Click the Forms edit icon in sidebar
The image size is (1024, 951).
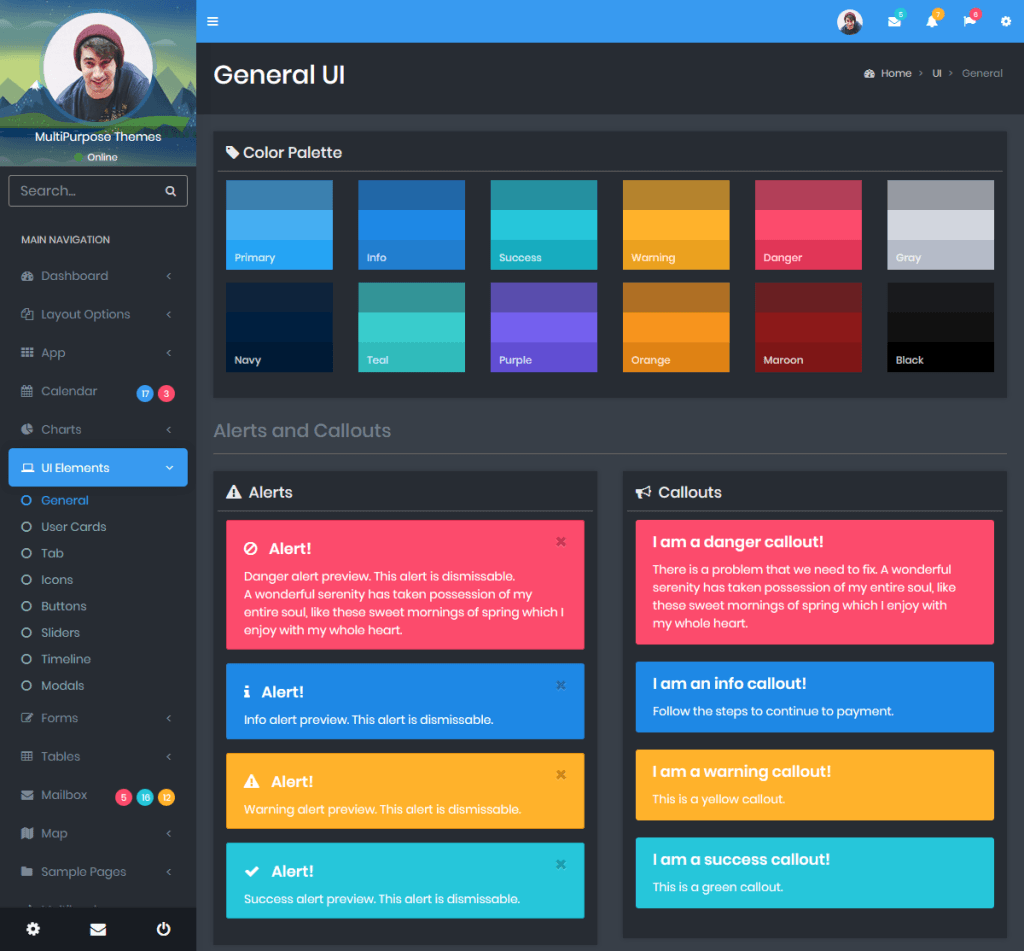(x=27, y=718)
